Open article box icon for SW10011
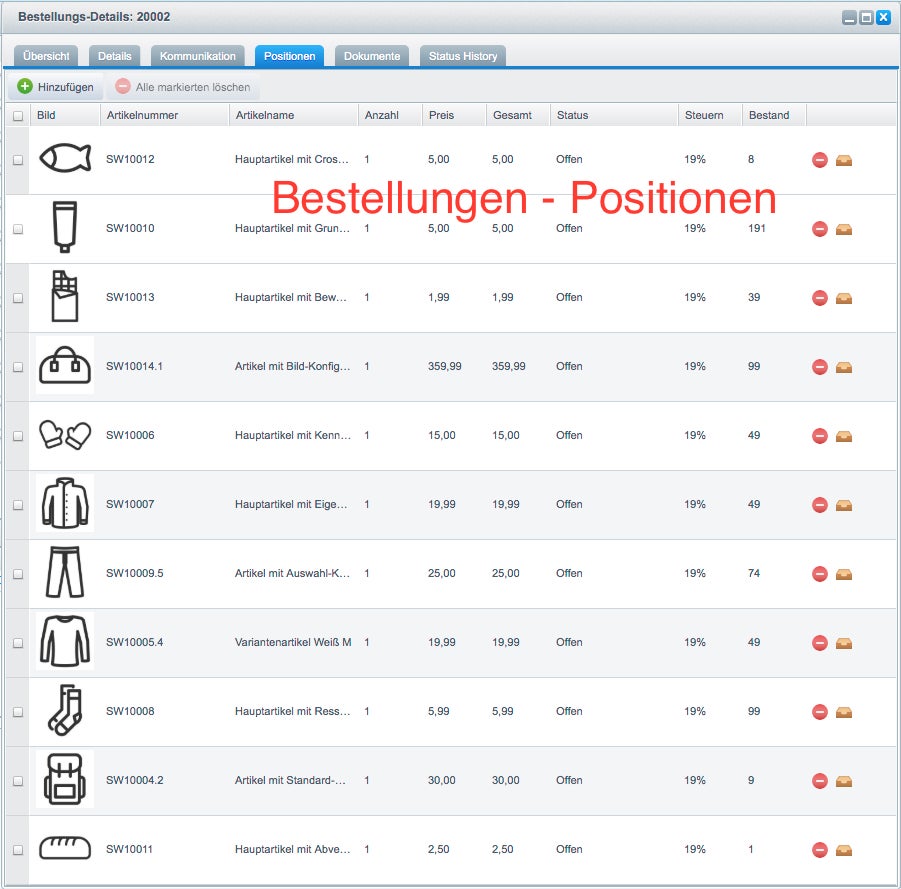This screenshot has height=889, width=901. [x=844, y=850]
